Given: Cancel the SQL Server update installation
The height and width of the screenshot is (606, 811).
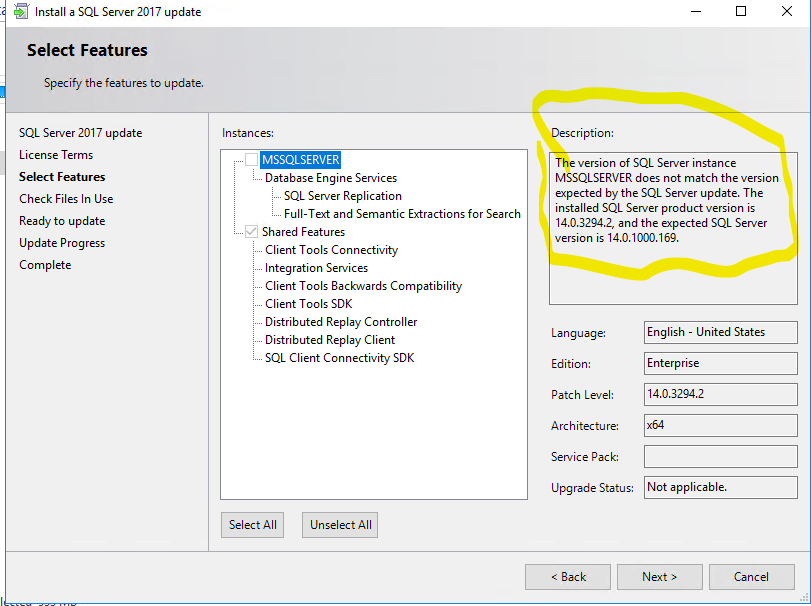Looking at the screenshot, I should (x=751, y=576).
